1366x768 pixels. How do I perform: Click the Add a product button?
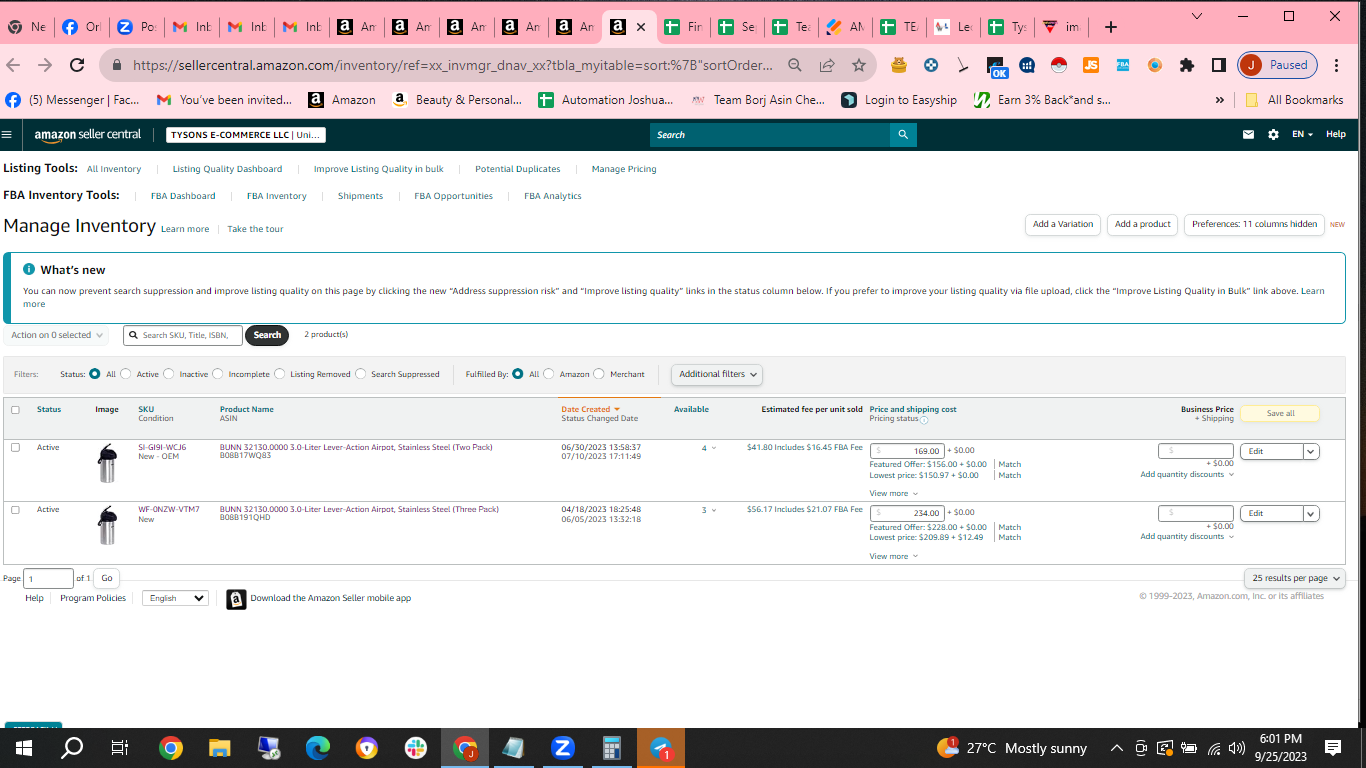coord(1142,225)
